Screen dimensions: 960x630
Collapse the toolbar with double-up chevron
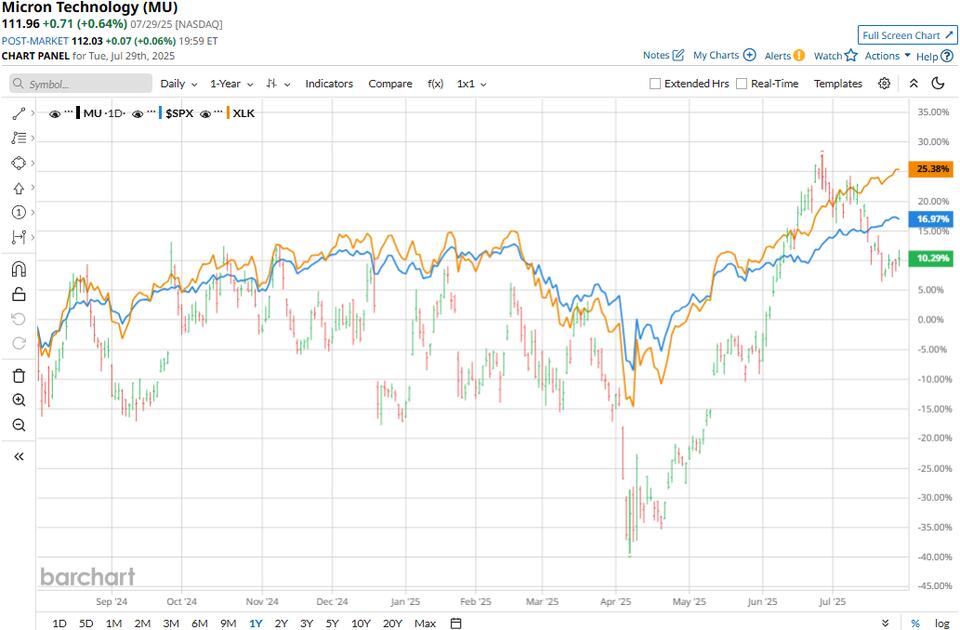913,83
